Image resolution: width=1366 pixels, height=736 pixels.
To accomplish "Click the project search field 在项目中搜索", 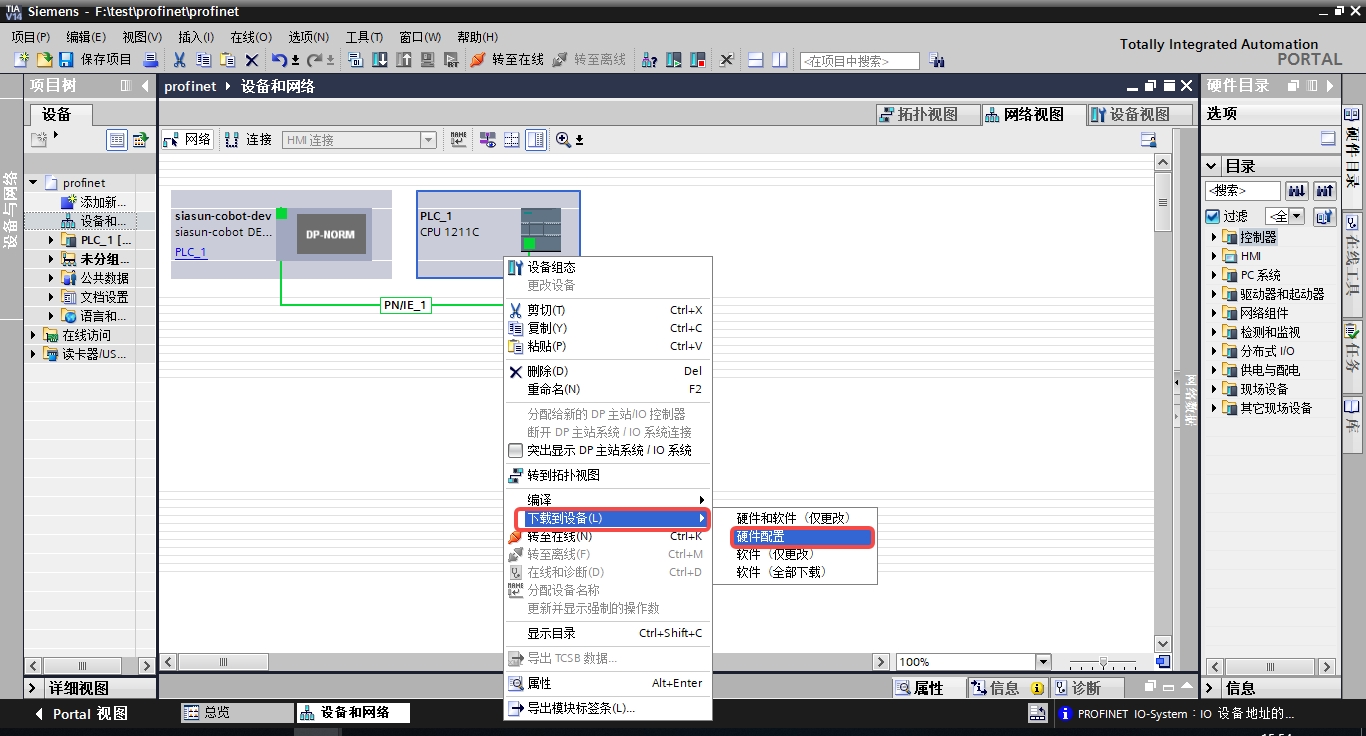I will 859,61.
